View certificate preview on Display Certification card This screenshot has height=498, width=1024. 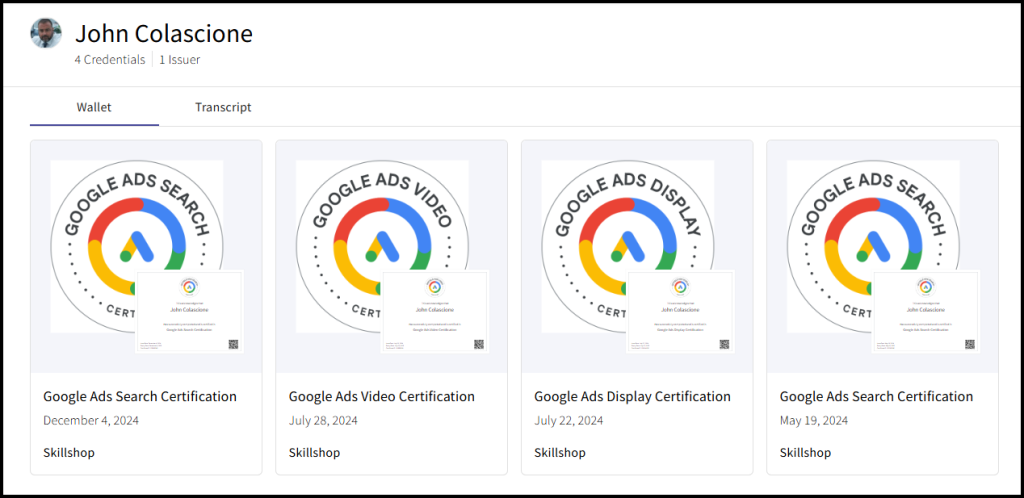[x=681, y=311]
